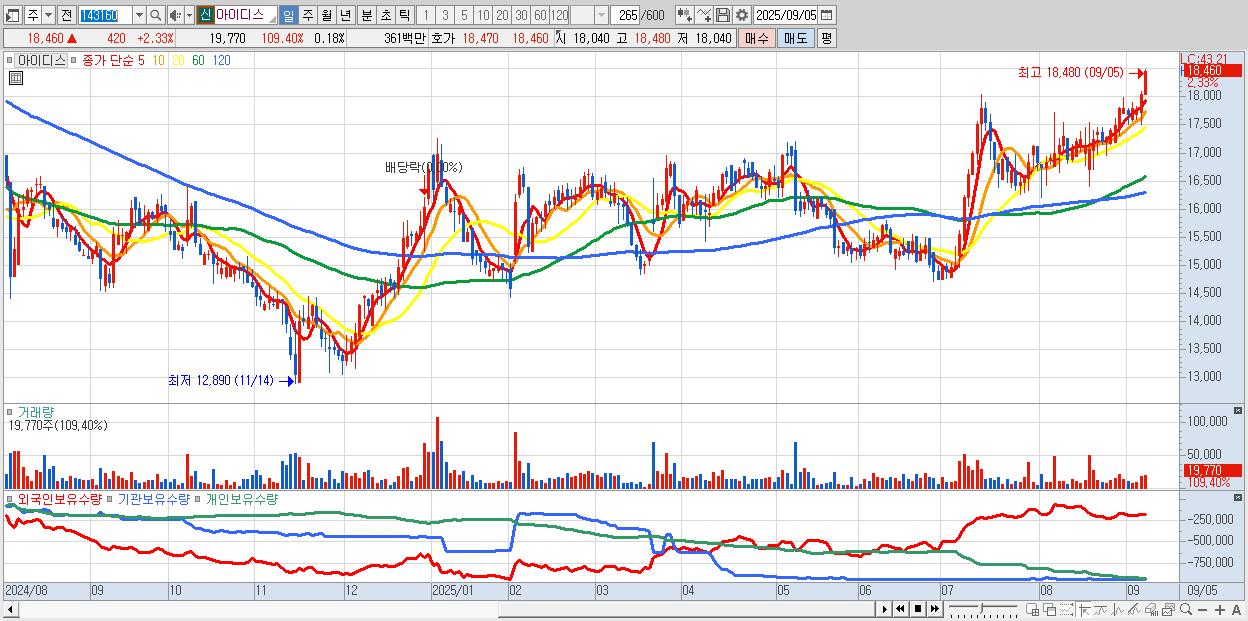
Task: Select interval preset 5
Action: [x=464, y=15]
